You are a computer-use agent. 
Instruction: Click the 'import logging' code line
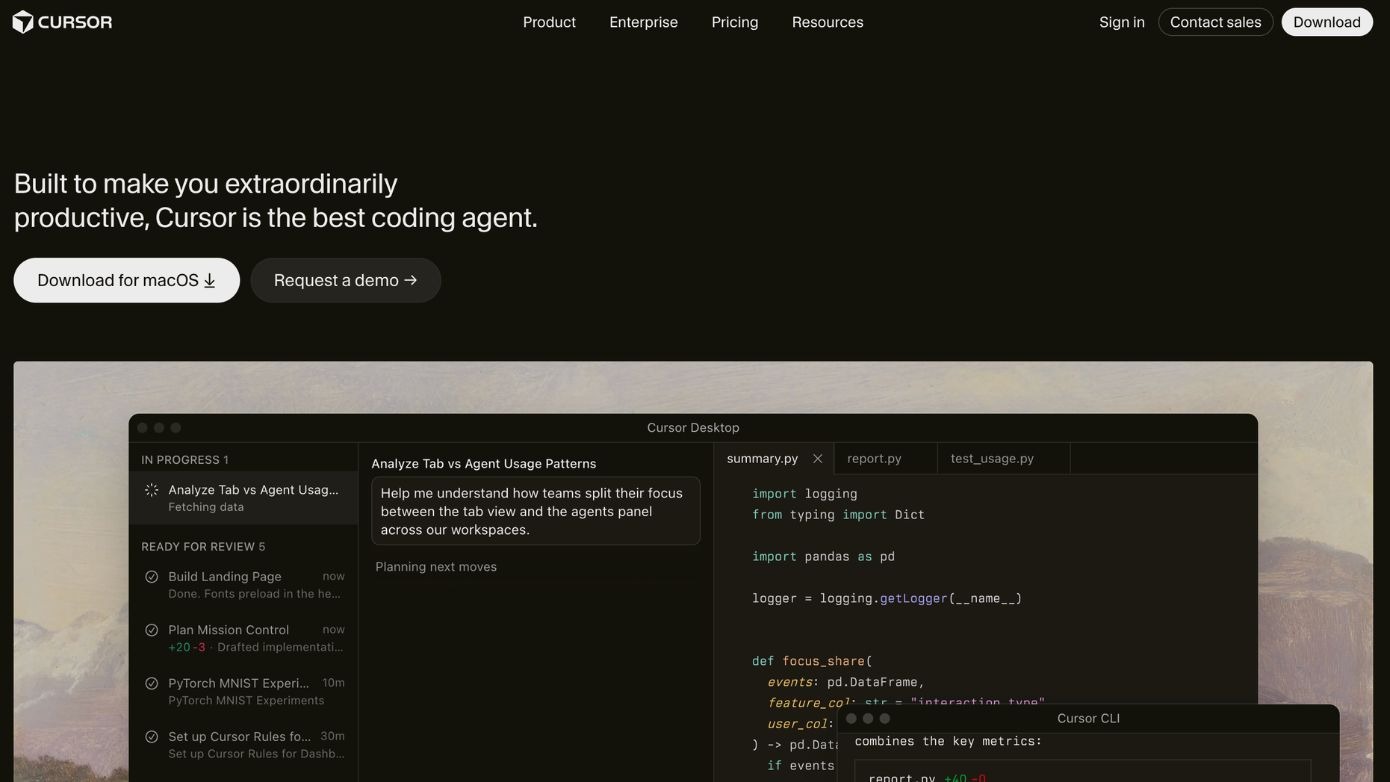(x=805, y=494)
